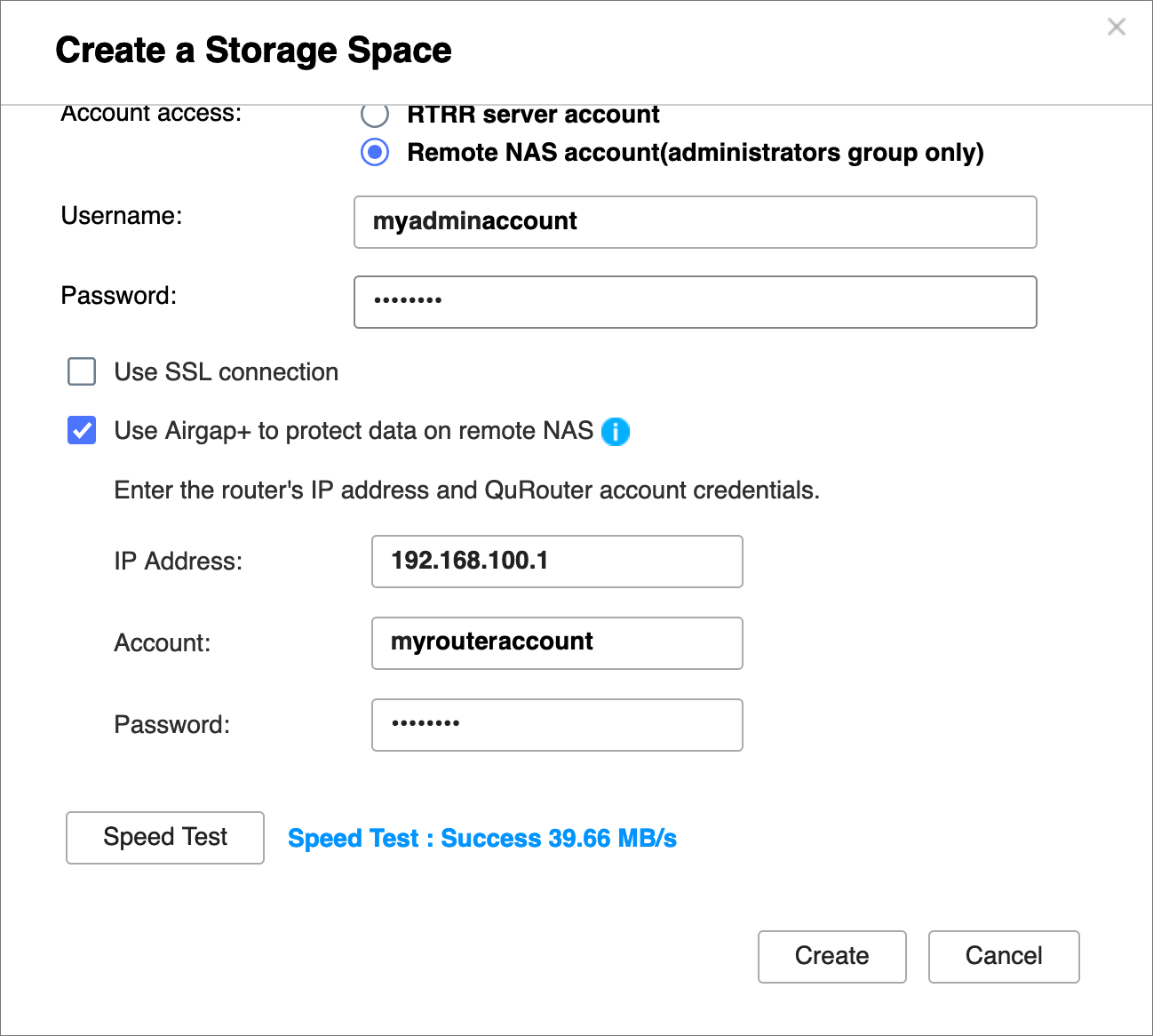This screenshot has width=1153, height=1036.
Task: Click the "Use Airgap+ to protect data" label
Action: coord(354,431)
